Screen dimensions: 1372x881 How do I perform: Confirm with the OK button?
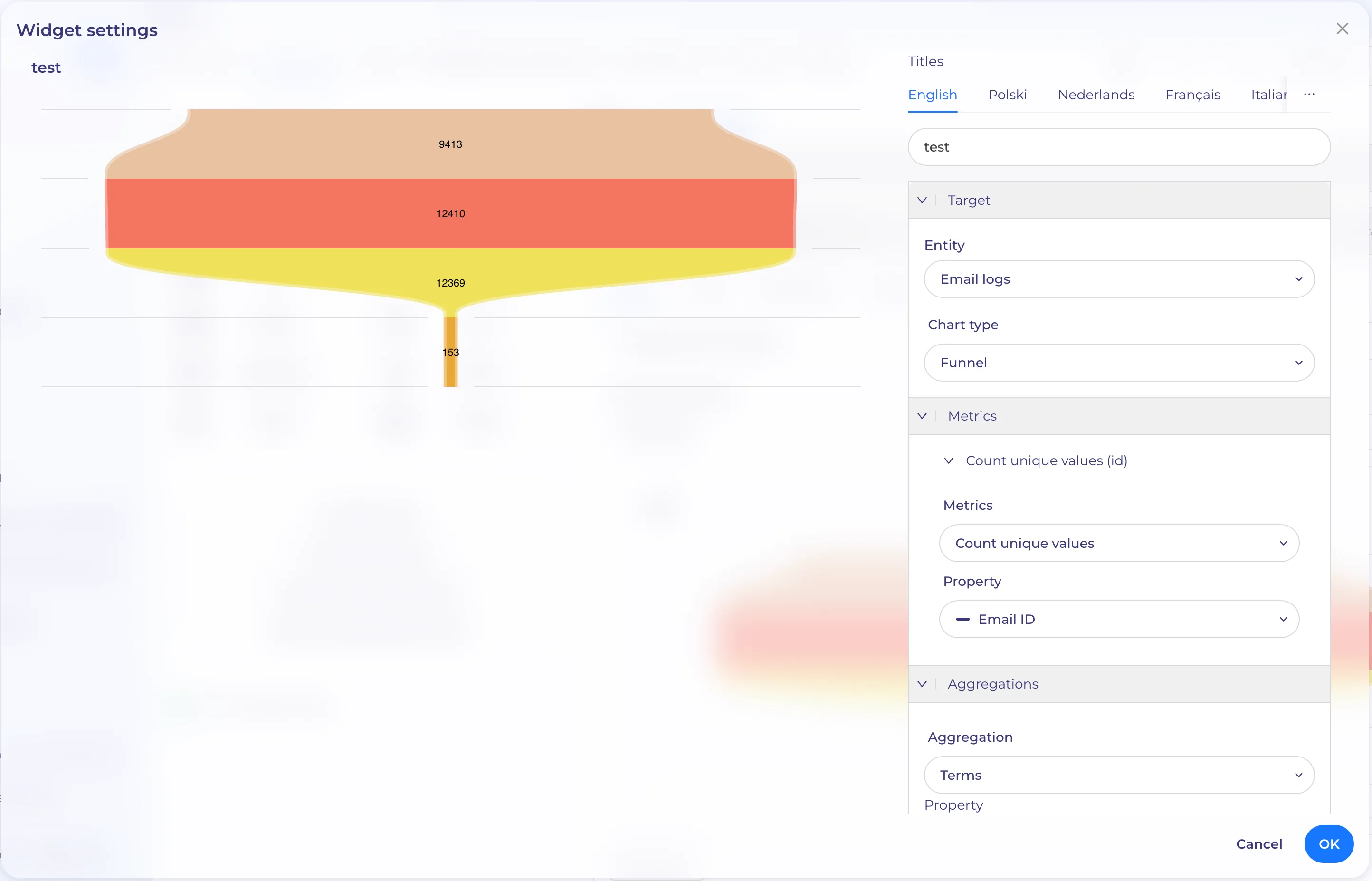tap(1329, 844)
